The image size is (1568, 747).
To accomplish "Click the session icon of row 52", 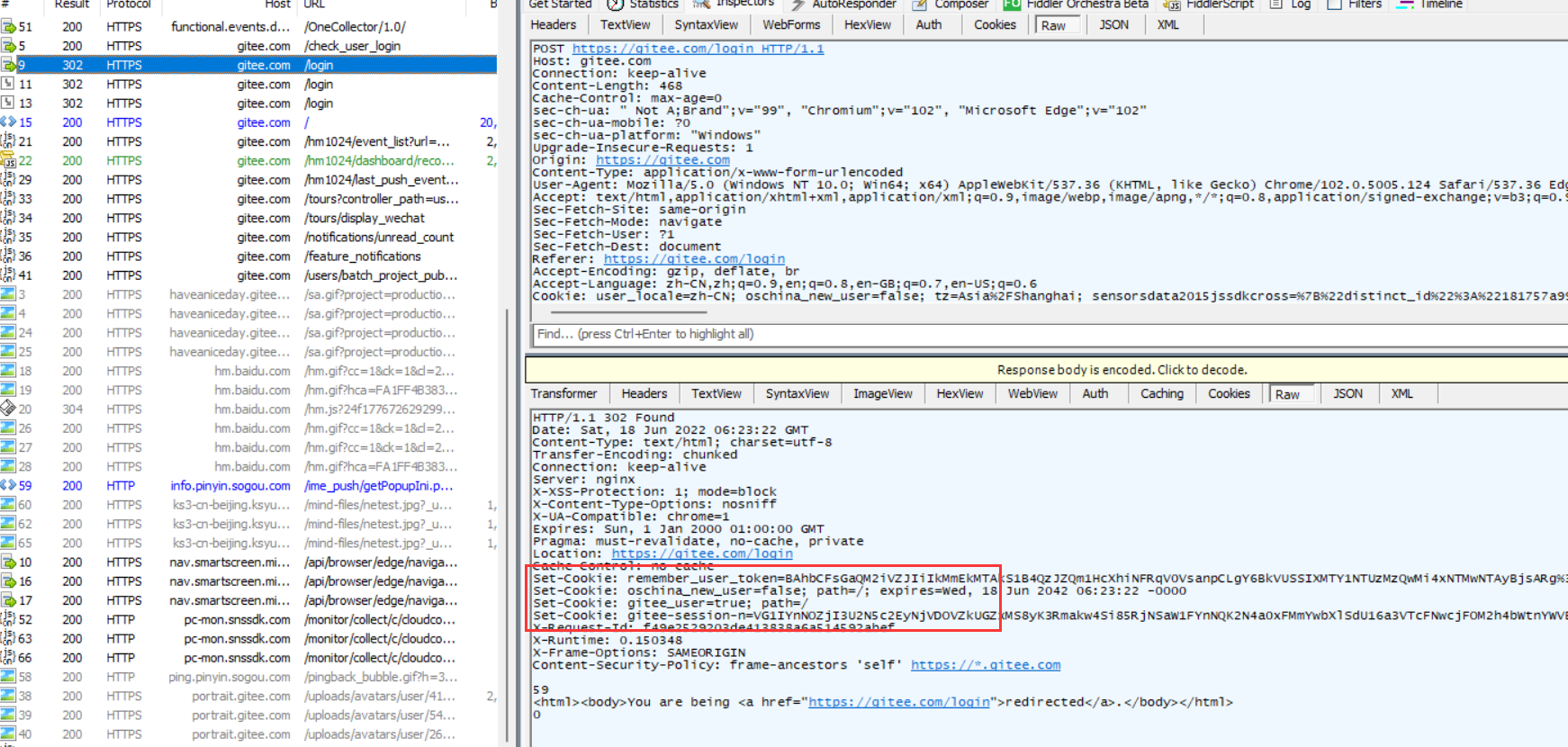I will click(x=9, y=619).
